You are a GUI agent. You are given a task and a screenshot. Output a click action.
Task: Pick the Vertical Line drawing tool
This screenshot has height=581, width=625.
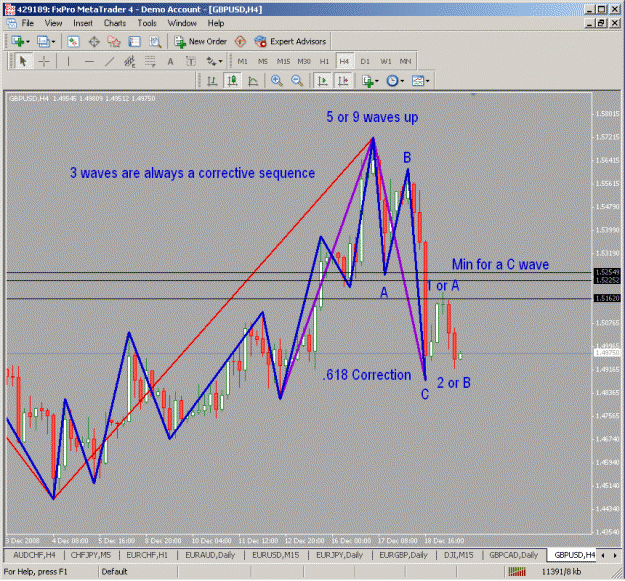click(69, 61)
